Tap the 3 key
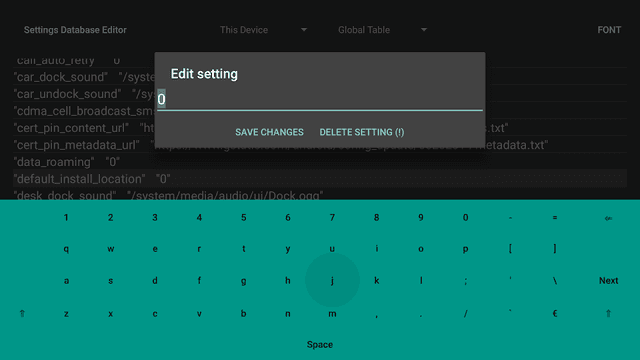The image size is (640, 360). [x=155, y=218]
